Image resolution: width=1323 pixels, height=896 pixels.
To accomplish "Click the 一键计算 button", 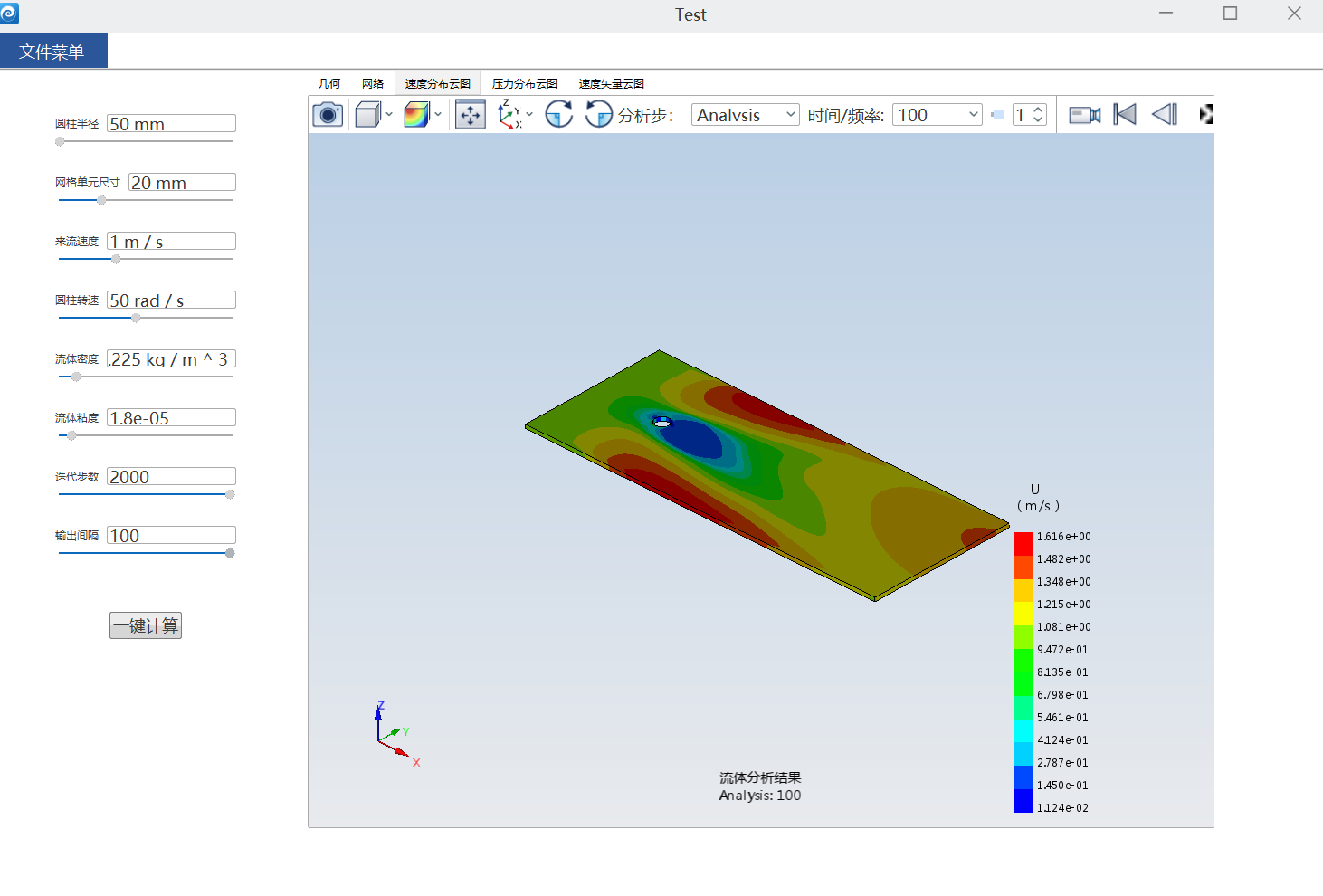I will pos(146,625).
